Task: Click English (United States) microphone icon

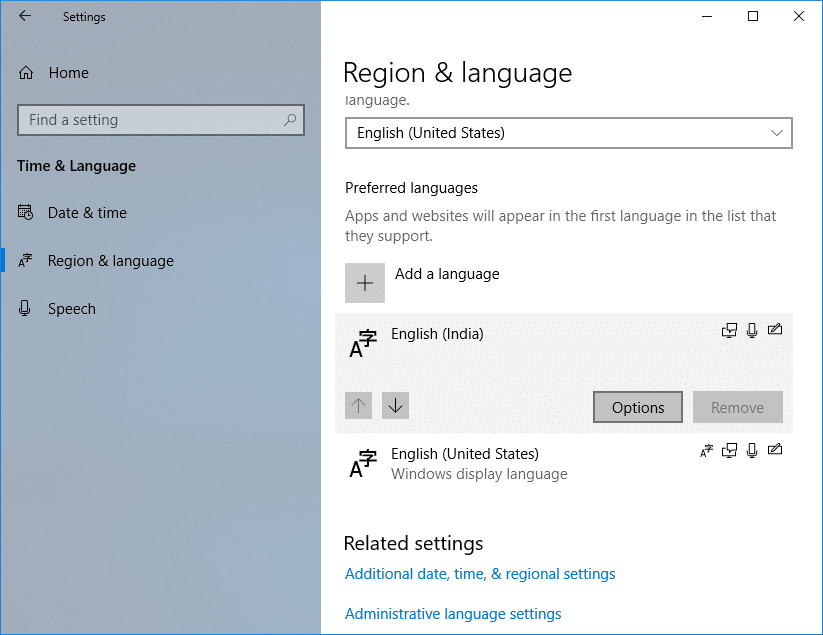Action: pyautogui.click(x=751, y=451)
